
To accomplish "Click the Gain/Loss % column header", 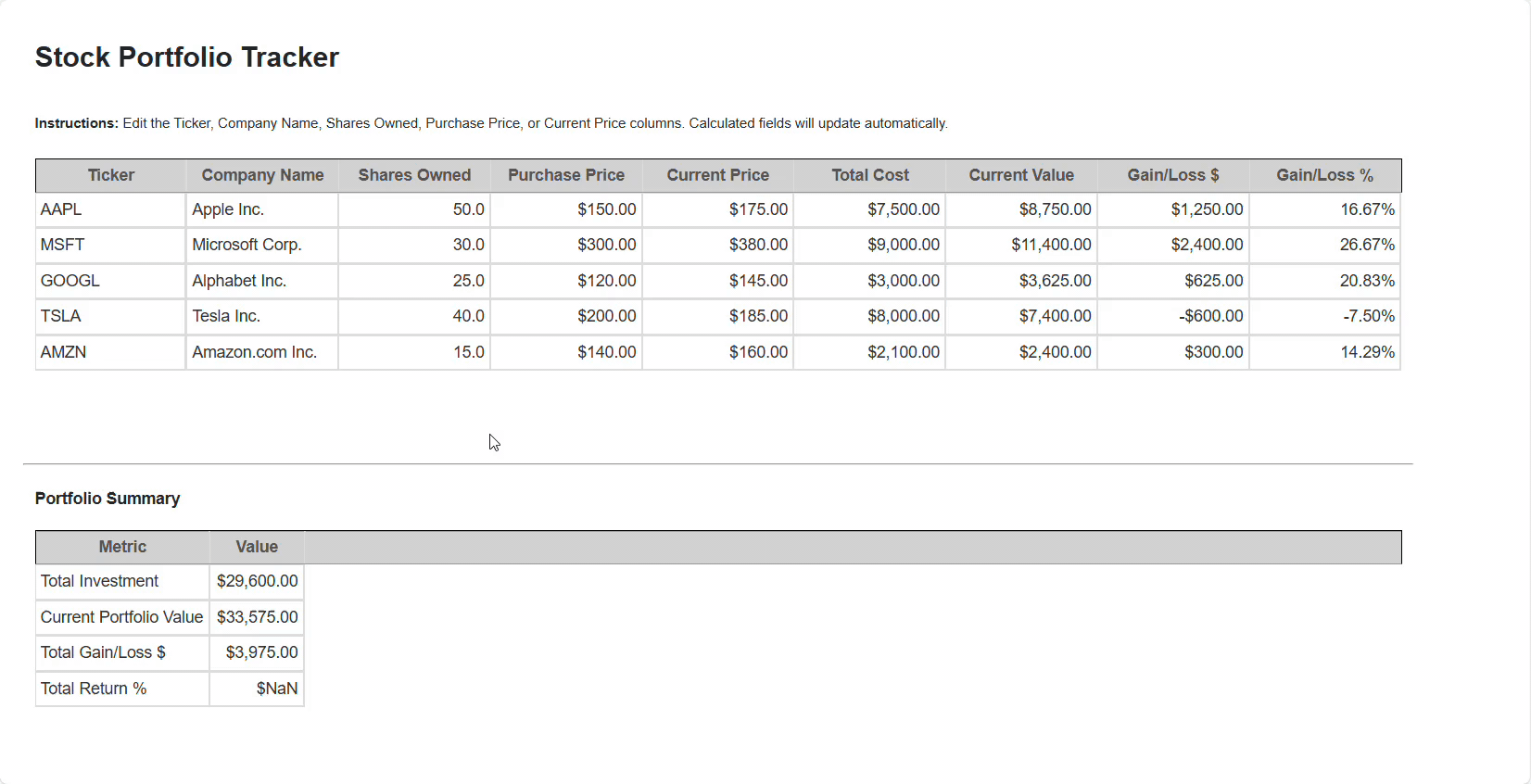I will 1325,175.
